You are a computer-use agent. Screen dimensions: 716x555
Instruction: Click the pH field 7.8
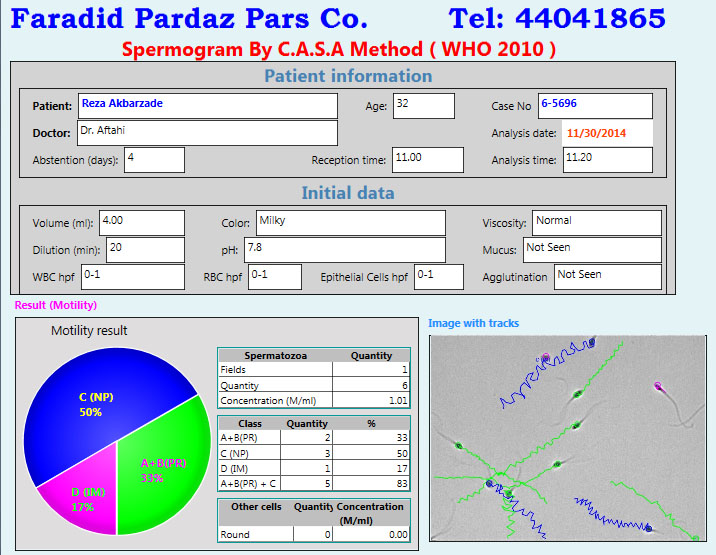[x=345, y=250]
